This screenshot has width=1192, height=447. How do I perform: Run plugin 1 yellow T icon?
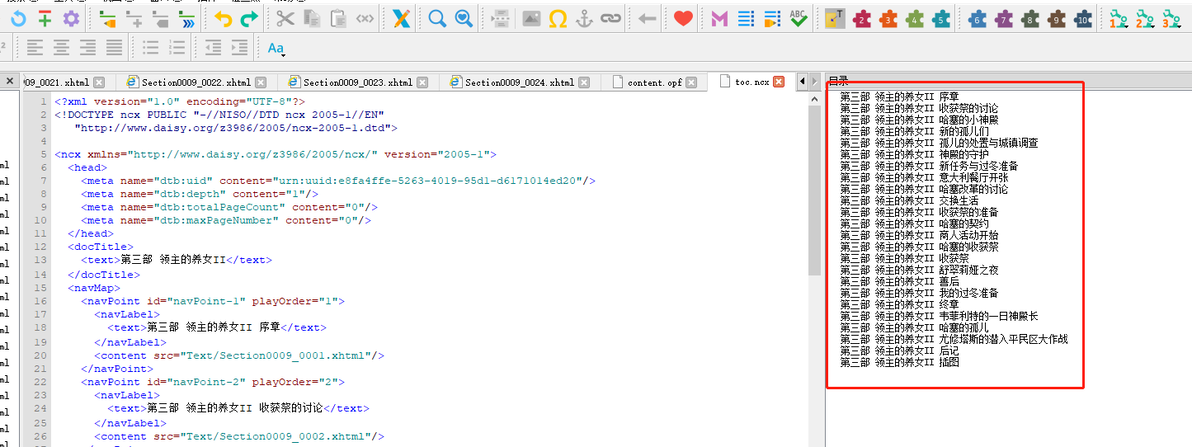pos(835,20)
